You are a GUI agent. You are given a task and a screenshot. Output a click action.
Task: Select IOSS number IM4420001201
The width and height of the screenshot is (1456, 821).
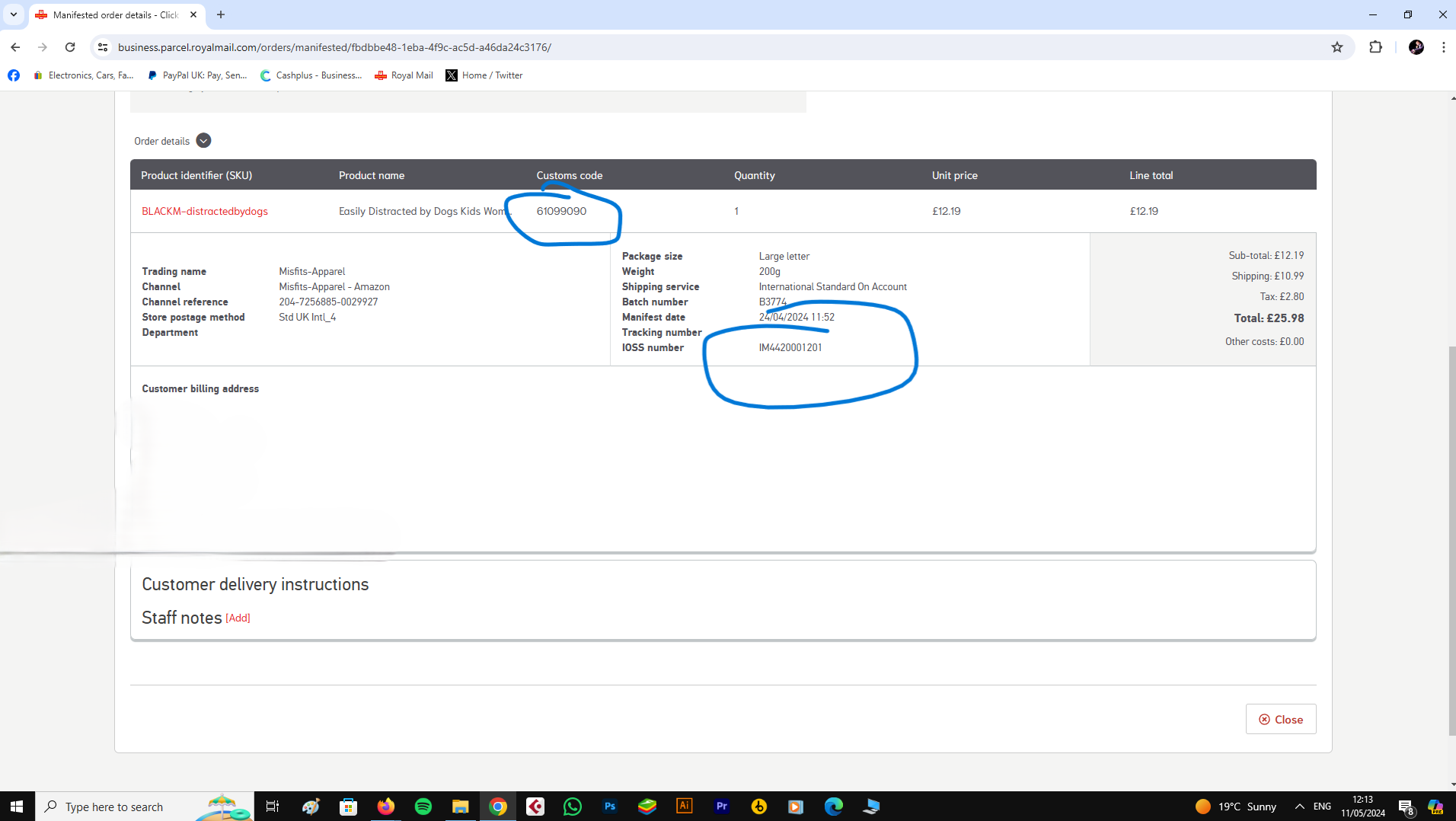click(790, 347)
